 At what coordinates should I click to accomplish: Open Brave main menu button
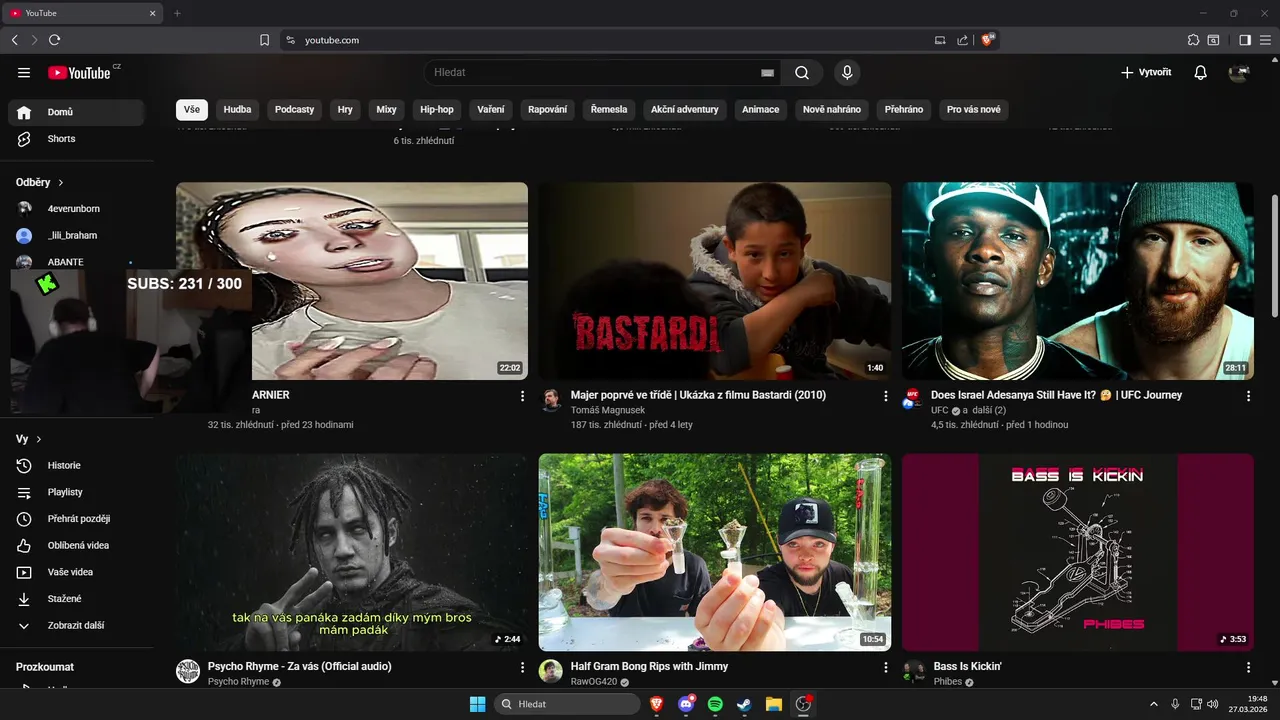1265,40
